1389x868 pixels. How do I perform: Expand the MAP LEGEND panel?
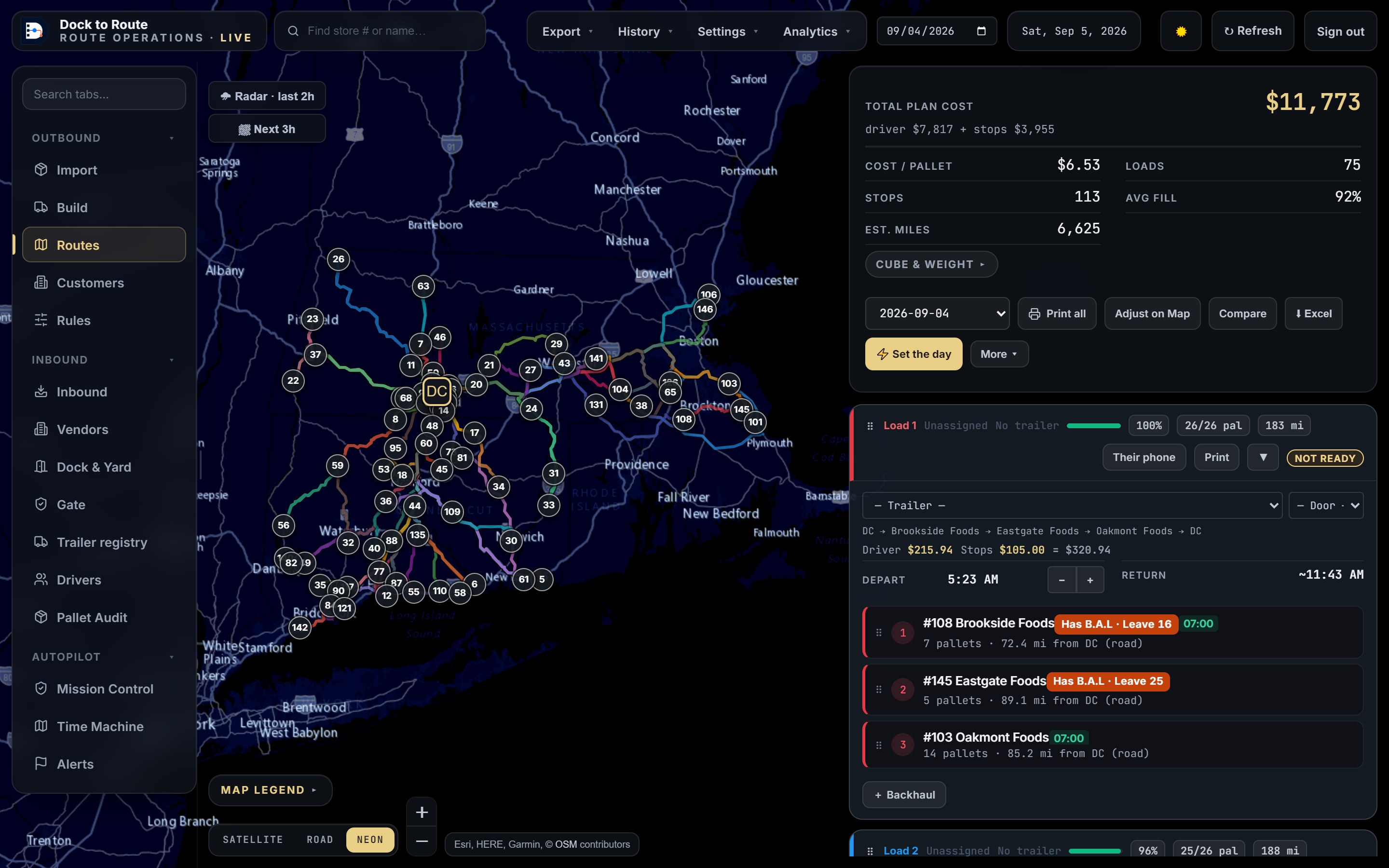click(x=270, y=790)
